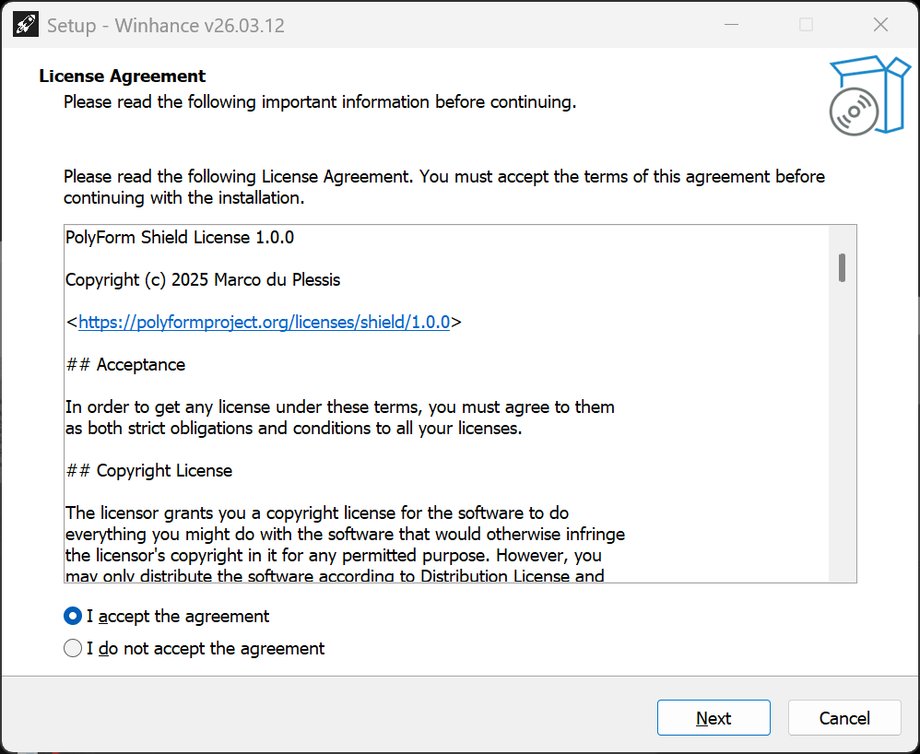Click the license scrollbar track below the thumb
920x754 pixels.
[x=843, y=450]
